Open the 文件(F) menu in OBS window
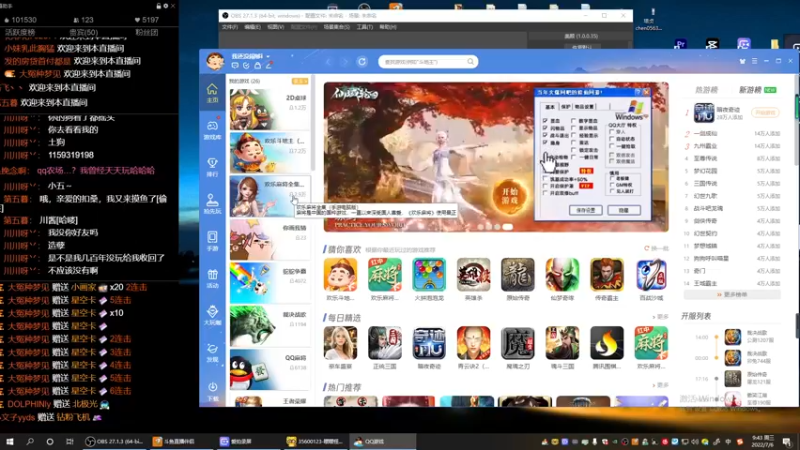 [x=229, y=27]
